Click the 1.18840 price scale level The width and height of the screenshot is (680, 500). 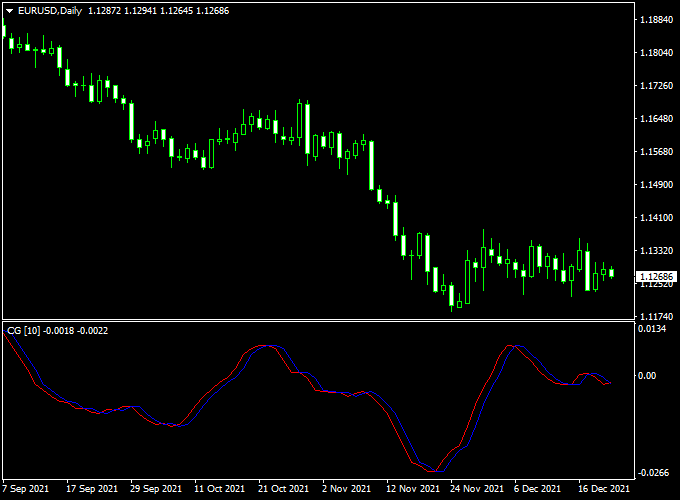[x=656, y=20]
